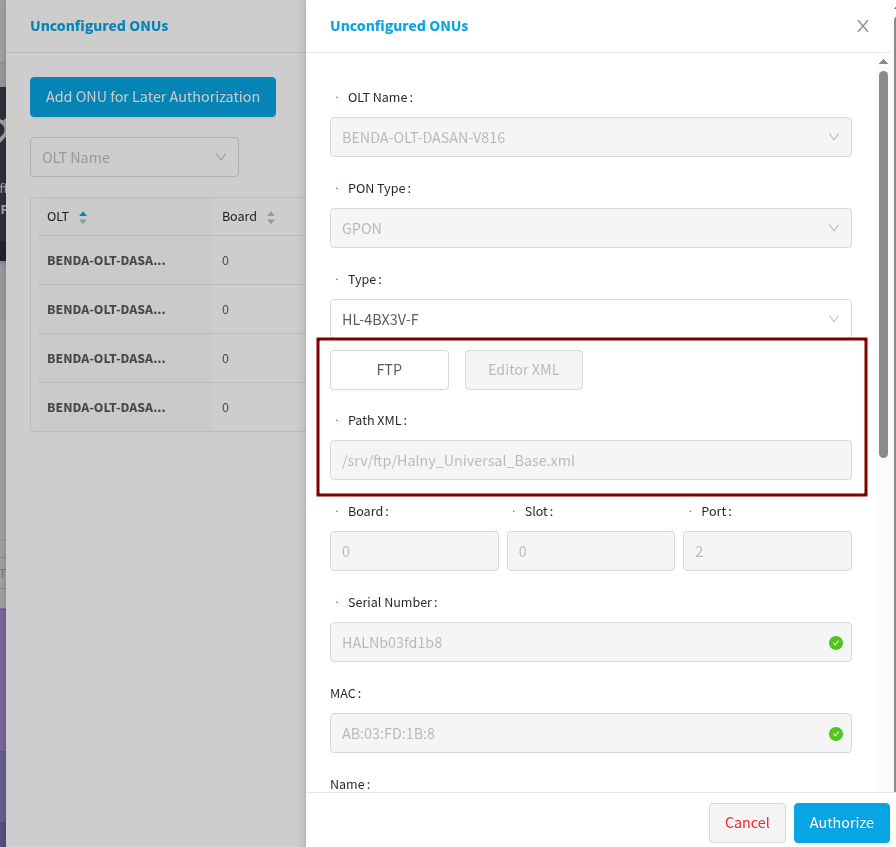Screen dimensions: 896x847
Task: Open the GPON PON Type selector
Action: tap(590, 228)
